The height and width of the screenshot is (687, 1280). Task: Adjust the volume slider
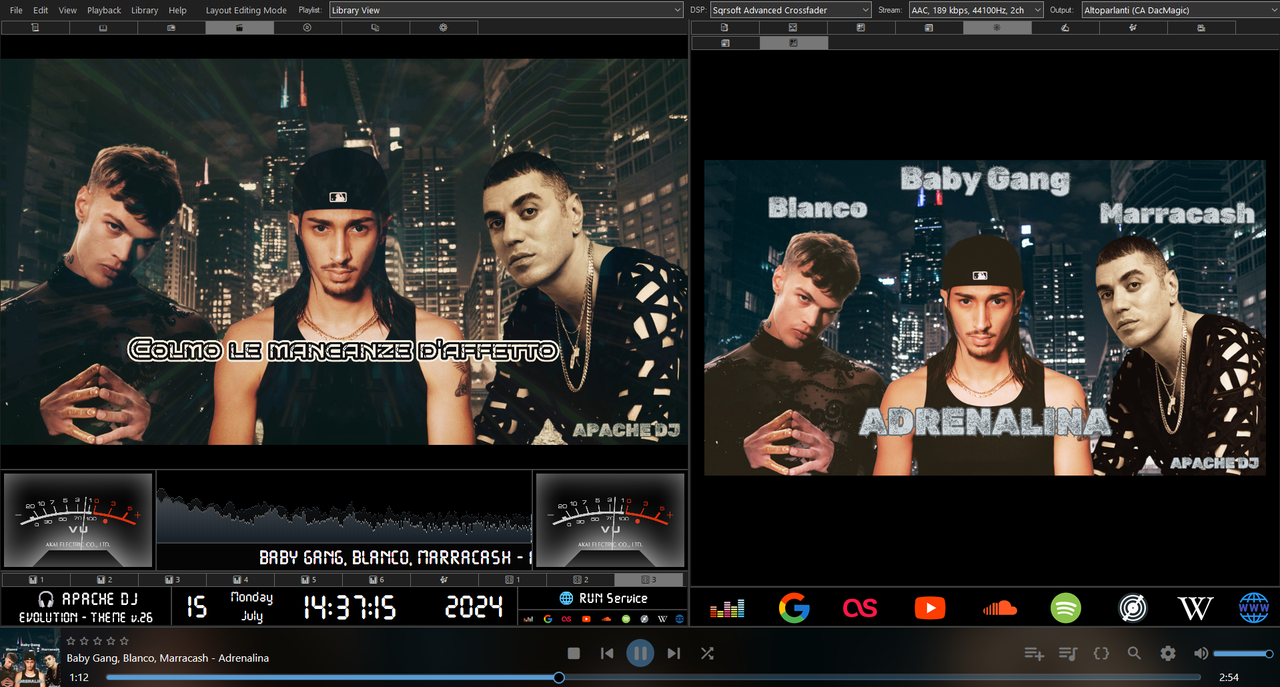tap(1243, 653)
